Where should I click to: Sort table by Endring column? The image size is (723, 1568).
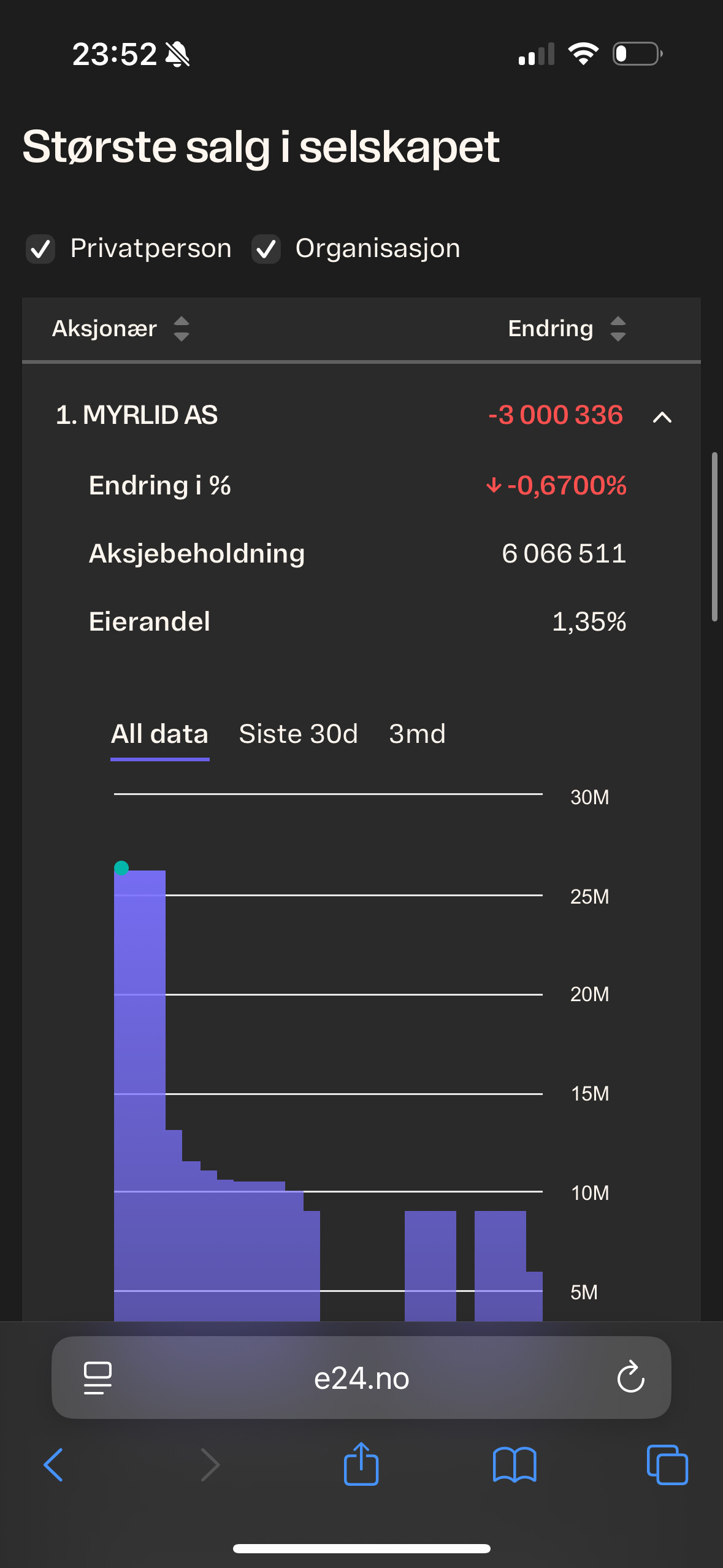(618, 329)
